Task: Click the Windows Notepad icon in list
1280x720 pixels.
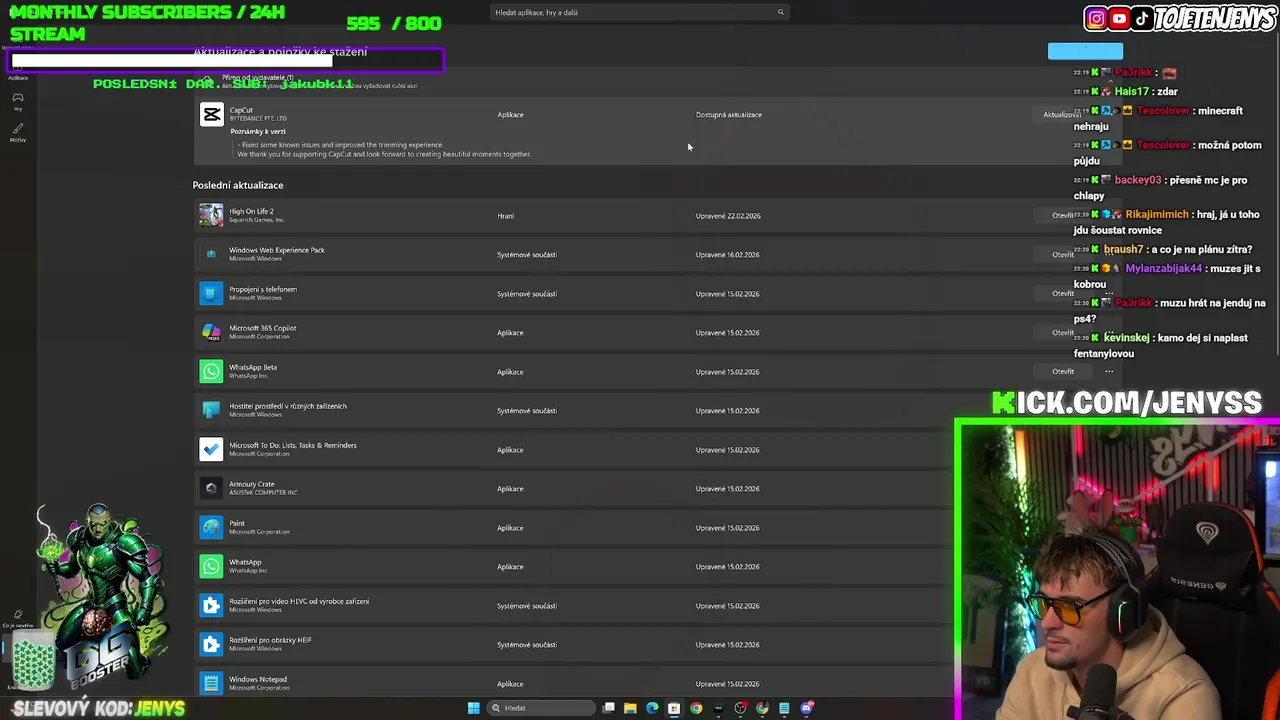Action: (x=211, y=683)
